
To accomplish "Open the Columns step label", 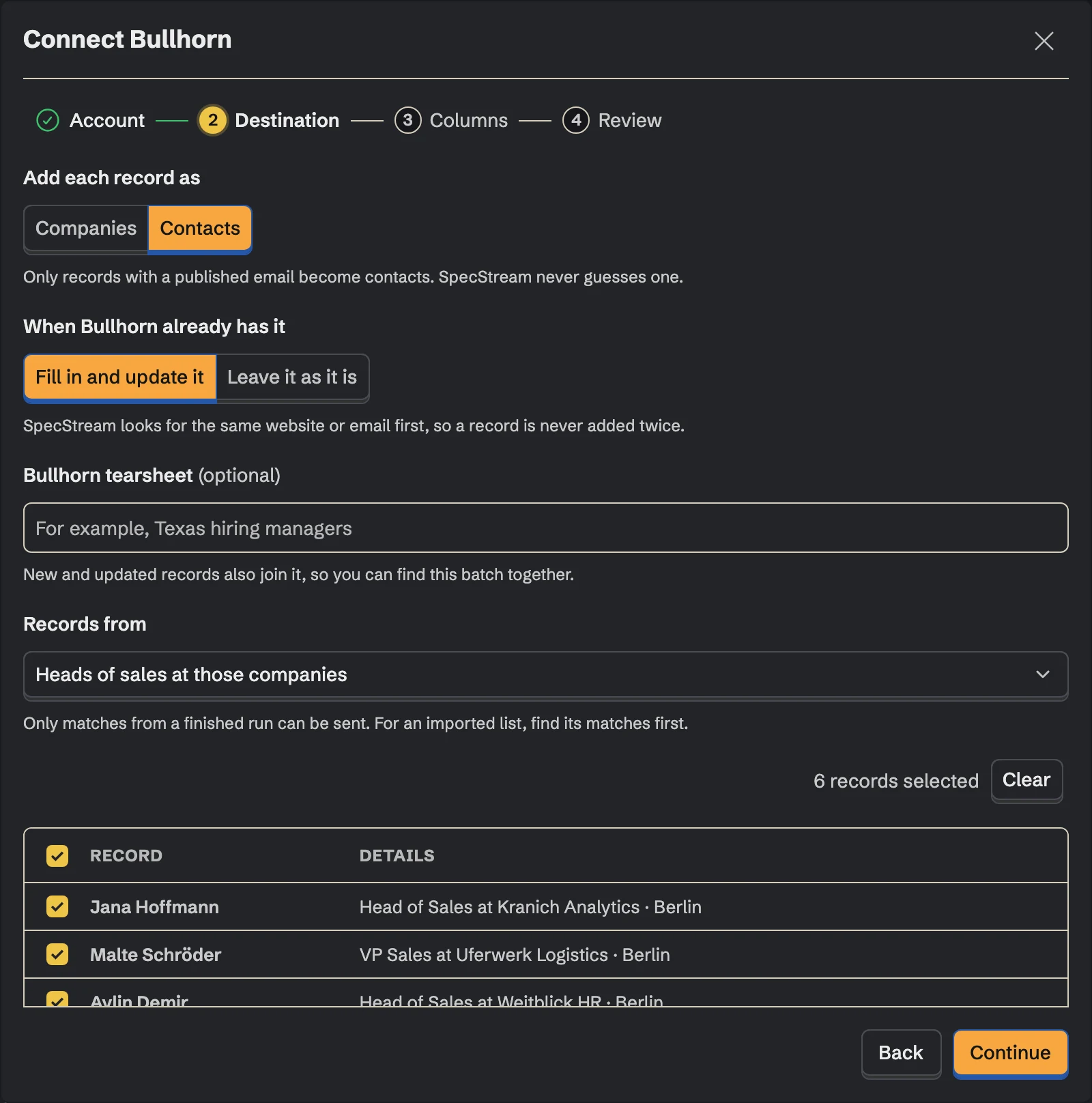I will (469, 121).
